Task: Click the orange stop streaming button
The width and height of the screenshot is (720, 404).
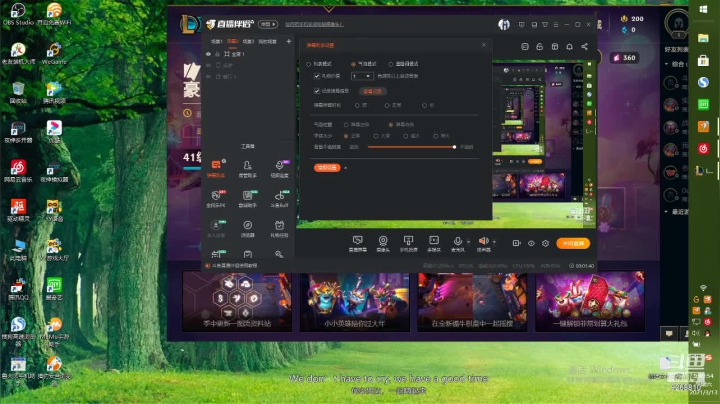Action: pos(573,243)
